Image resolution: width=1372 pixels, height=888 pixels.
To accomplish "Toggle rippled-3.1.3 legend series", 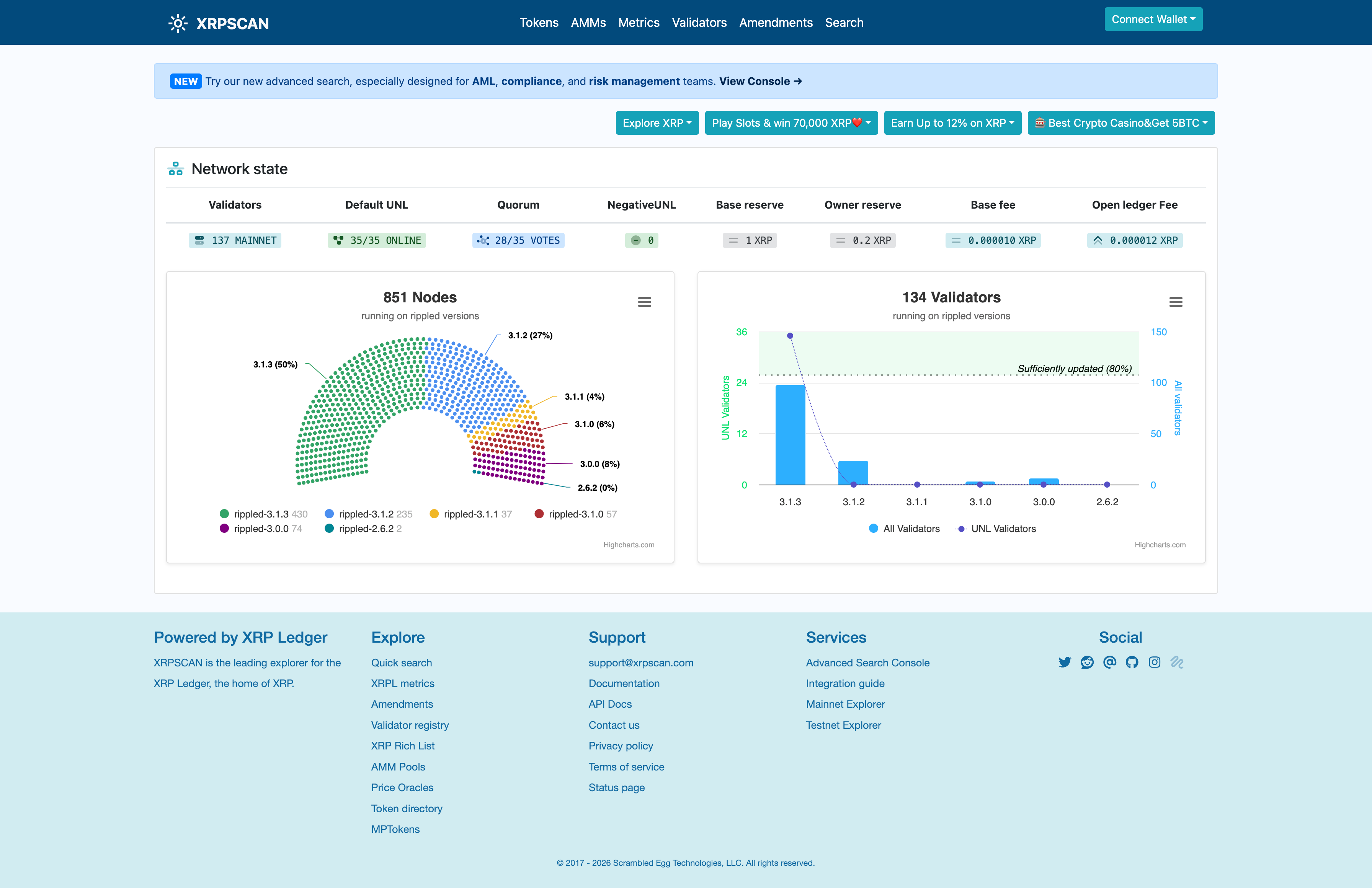I will [263, 514].
